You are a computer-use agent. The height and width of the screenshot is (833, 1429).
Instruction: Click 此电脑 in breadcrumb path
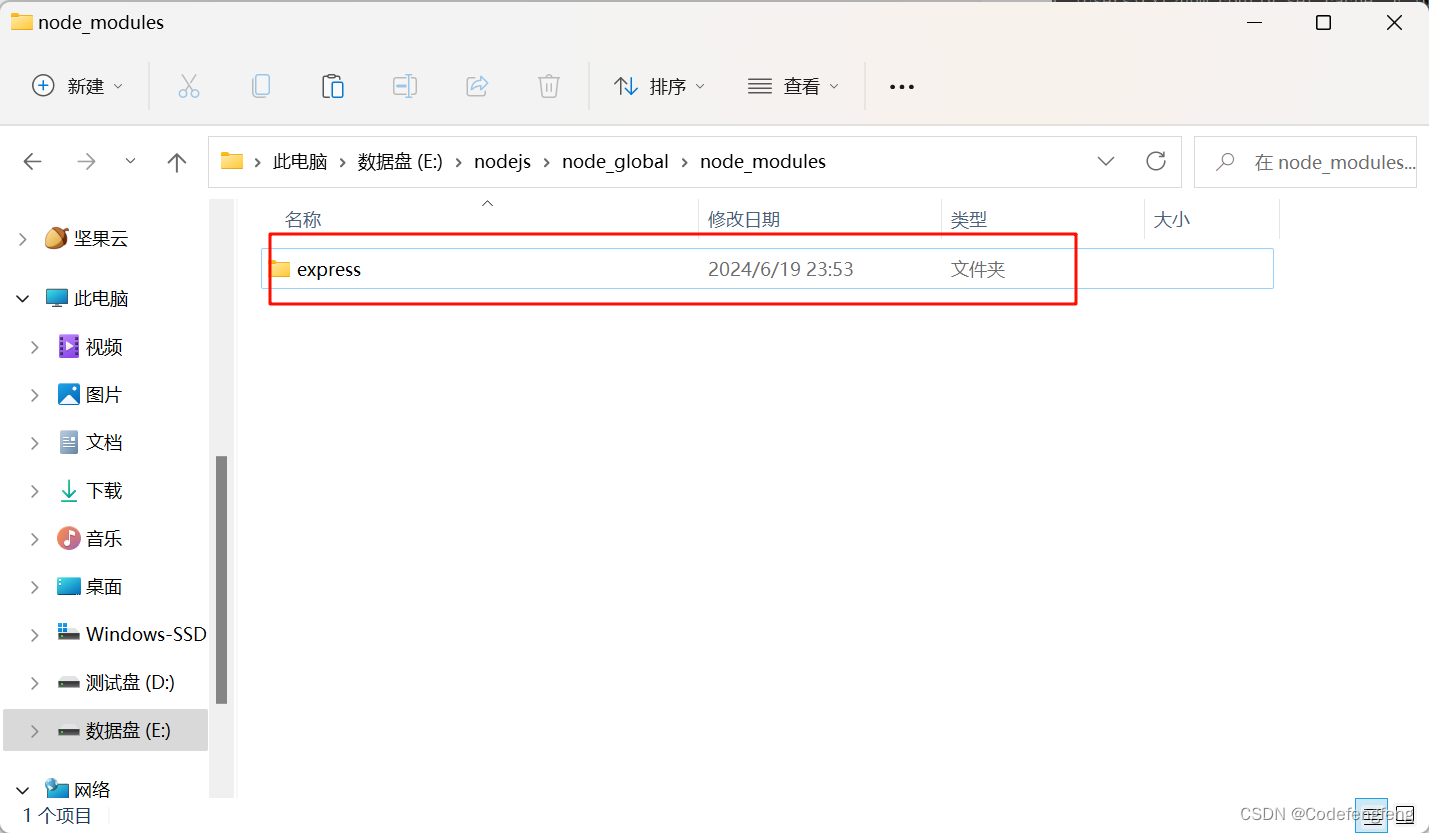300,161
